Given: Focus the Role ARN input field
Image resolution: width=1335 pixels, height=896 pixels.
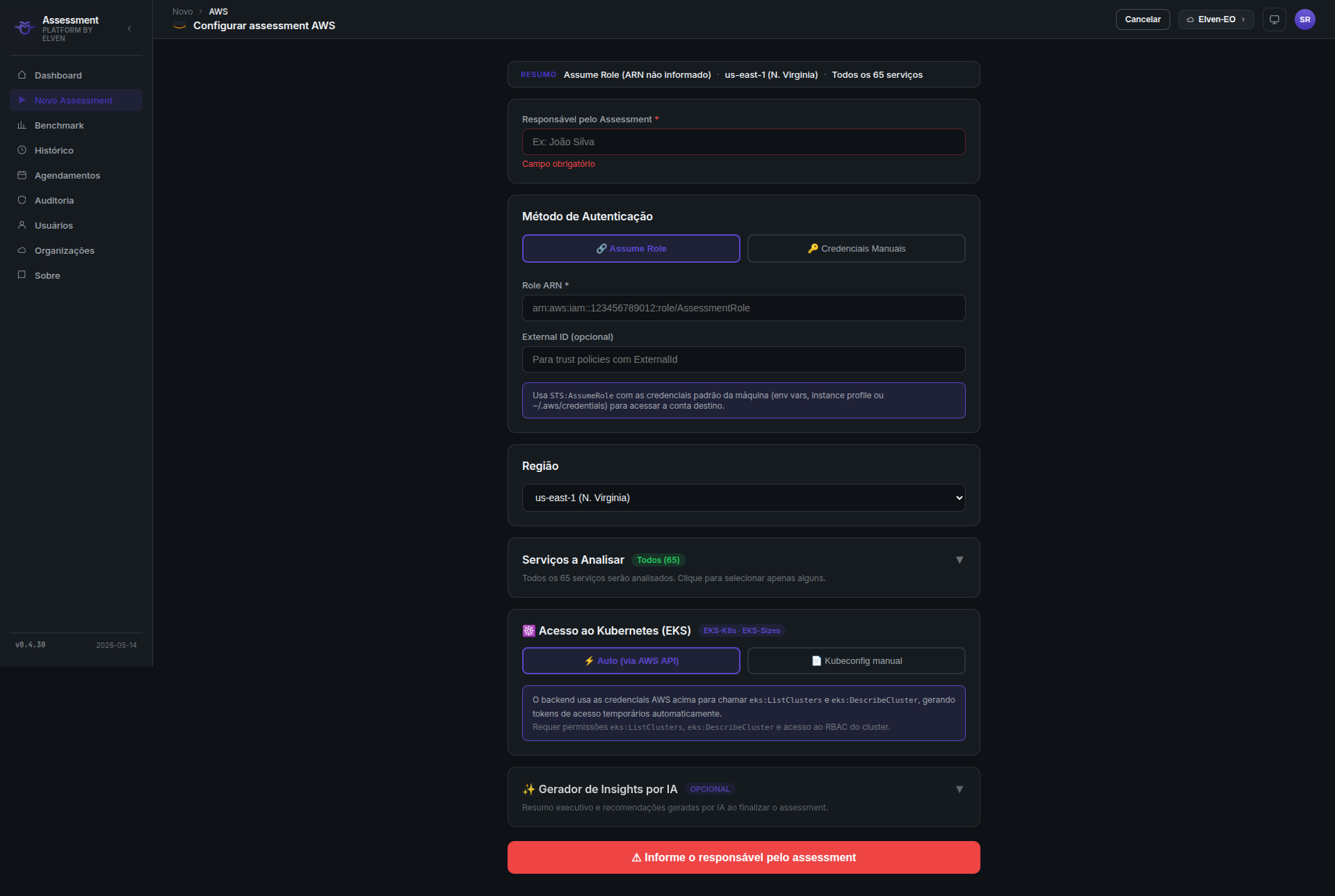Looking at the screenshot, I should (x=743, y=308).
